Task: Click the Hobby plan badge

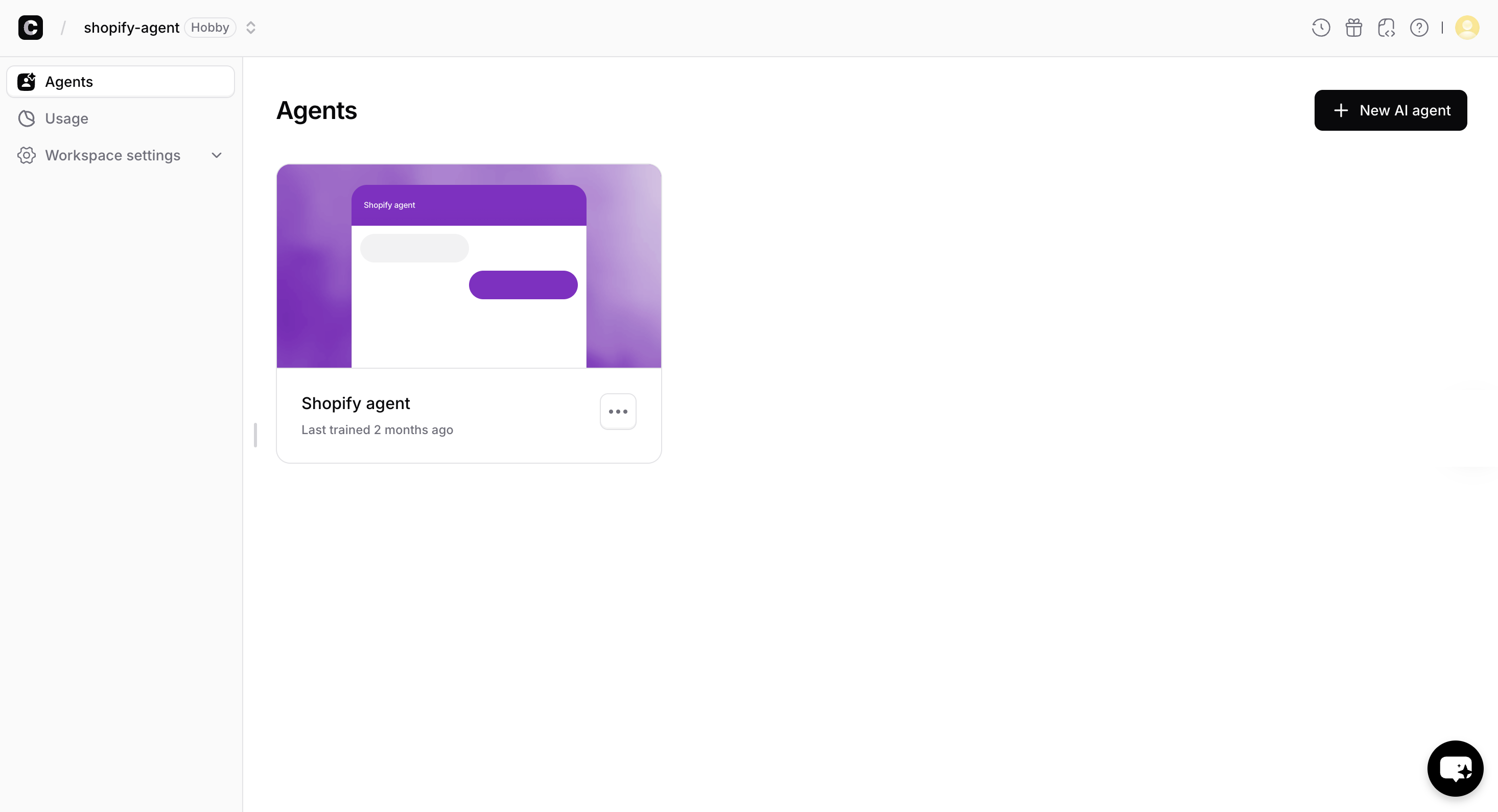Action: [x=210, y=27]
